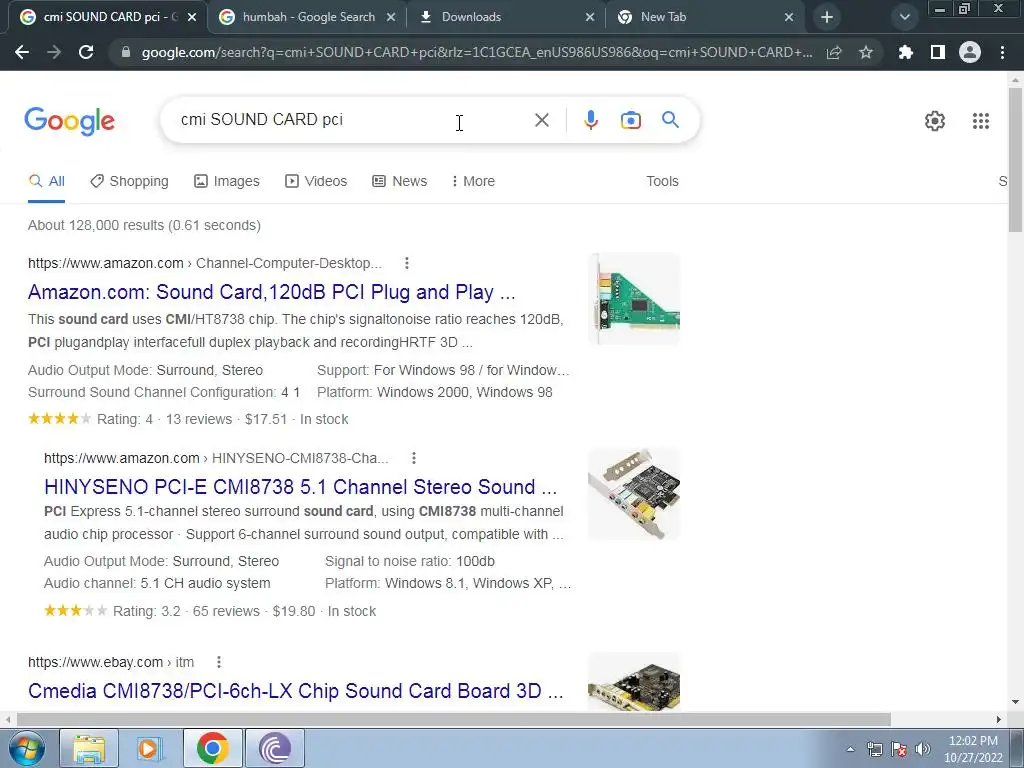Click the vertical page scrollbar
The width and height of the screenshot is (1024, 768).
click(x=1015, y=159)
